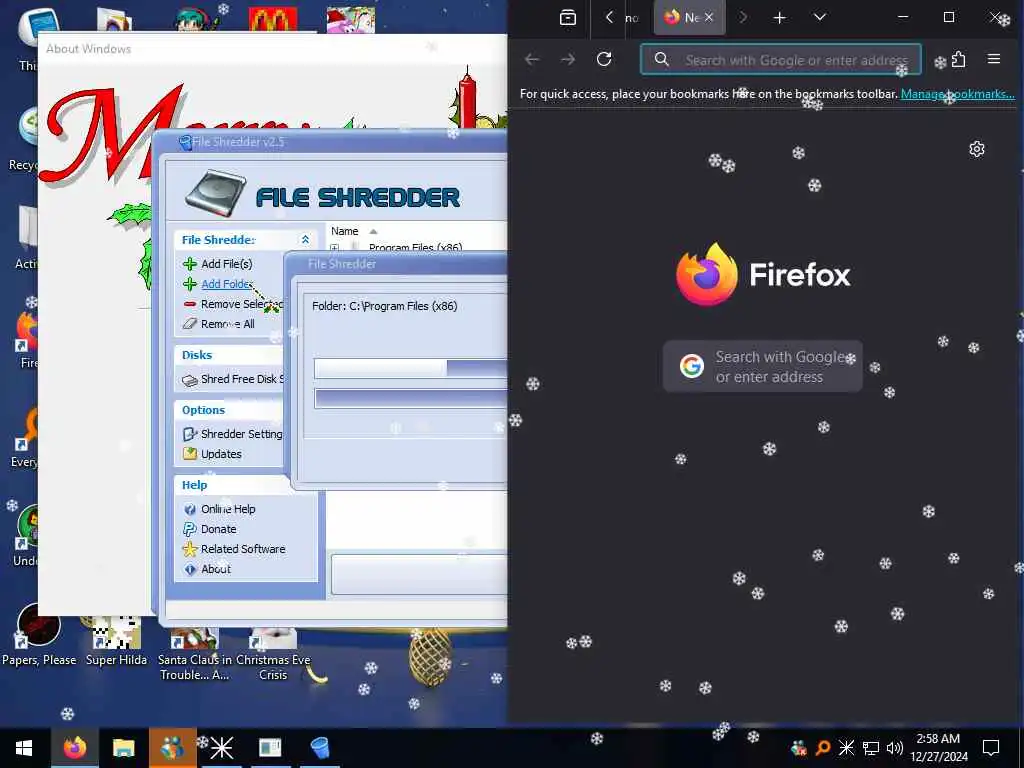Open the notification center
Viewport: 1024px width, 768px height.
(x=991, y=748)
